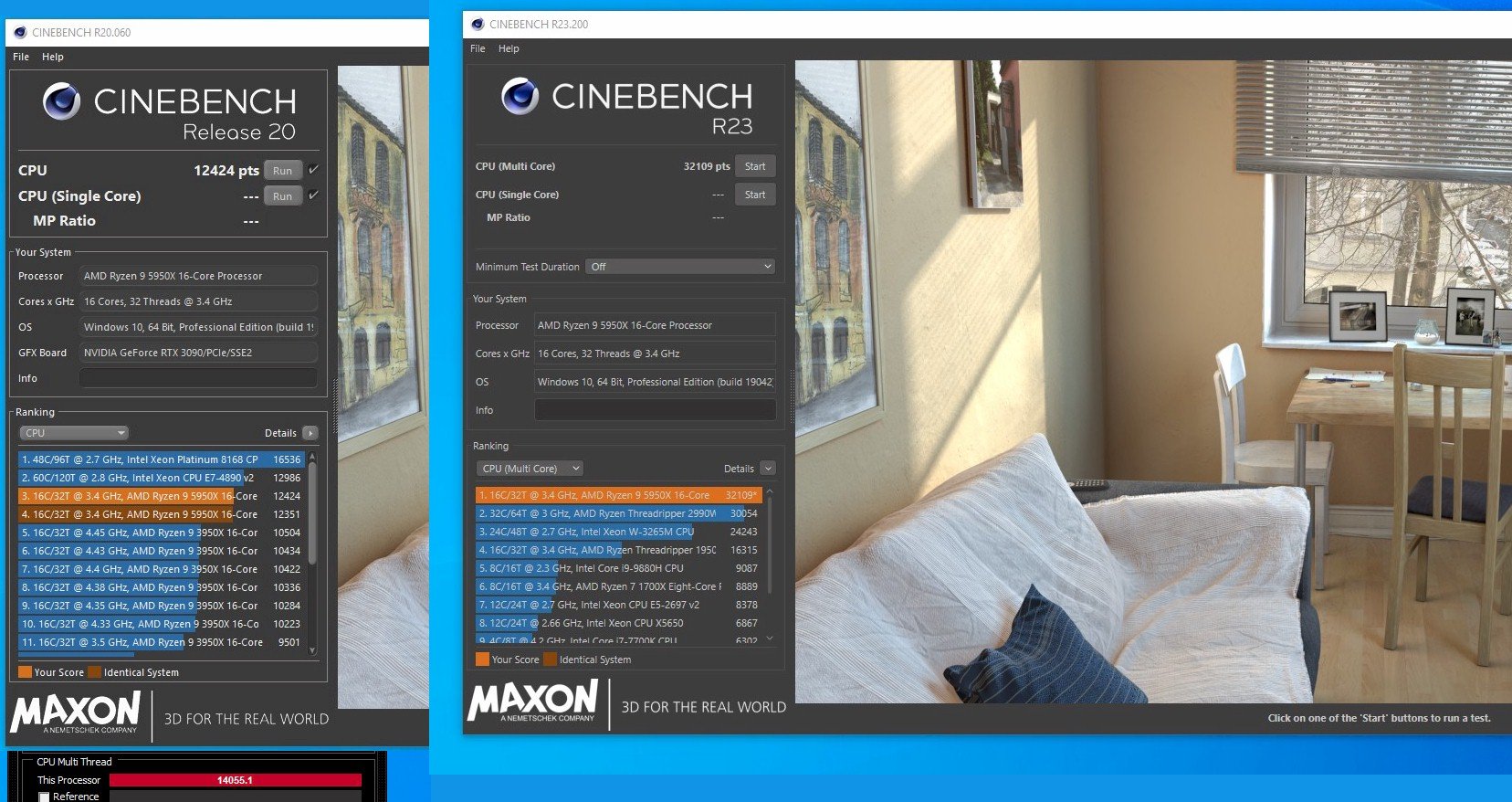Click R23 OS field Windows 10 64 Bit
Screen dimensions: 1512x802
[x=655, y=382]
